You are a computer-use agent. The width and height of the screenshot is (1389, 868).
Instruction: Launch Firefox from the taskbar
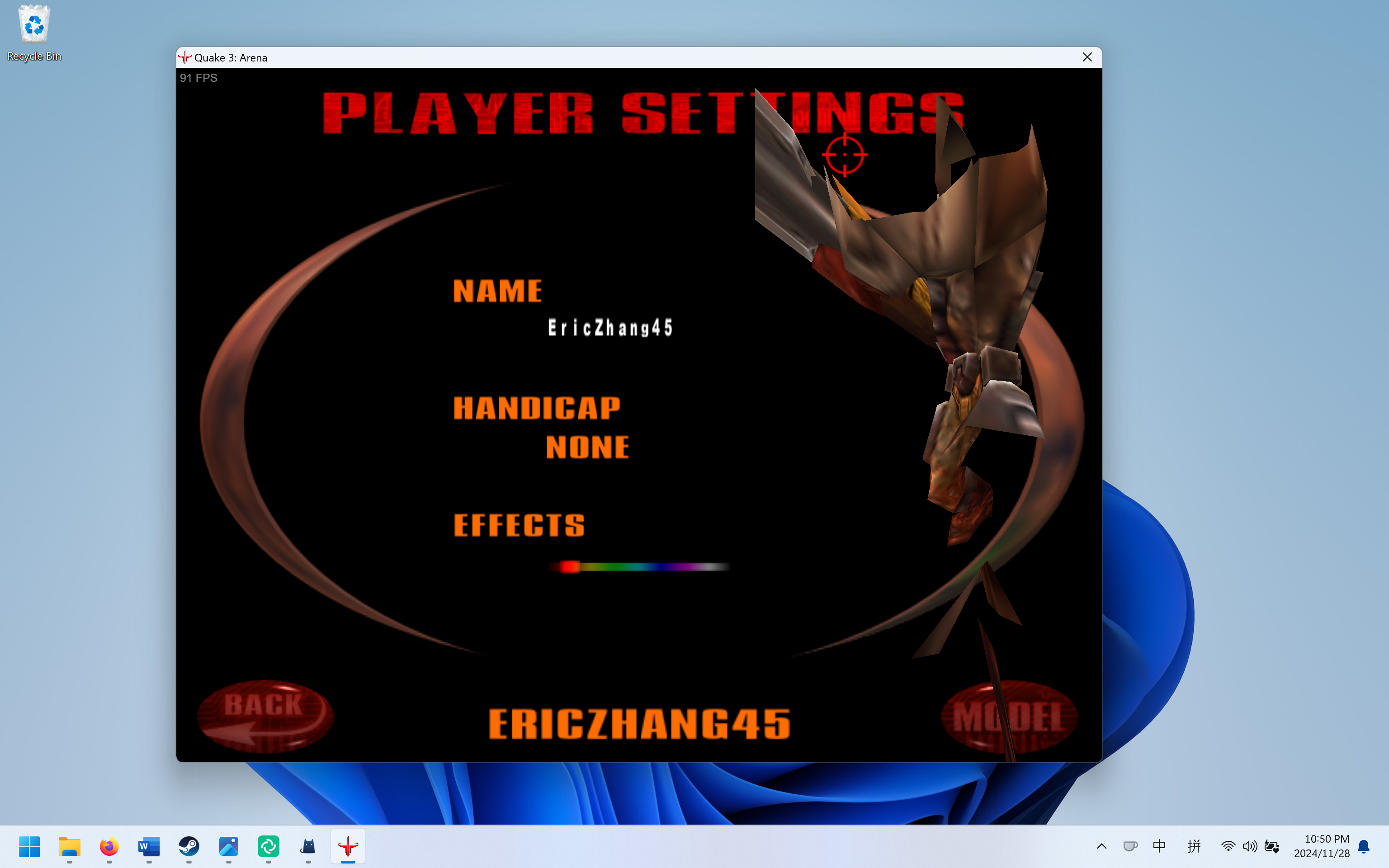pyautogui.click(x=109, y=846)
